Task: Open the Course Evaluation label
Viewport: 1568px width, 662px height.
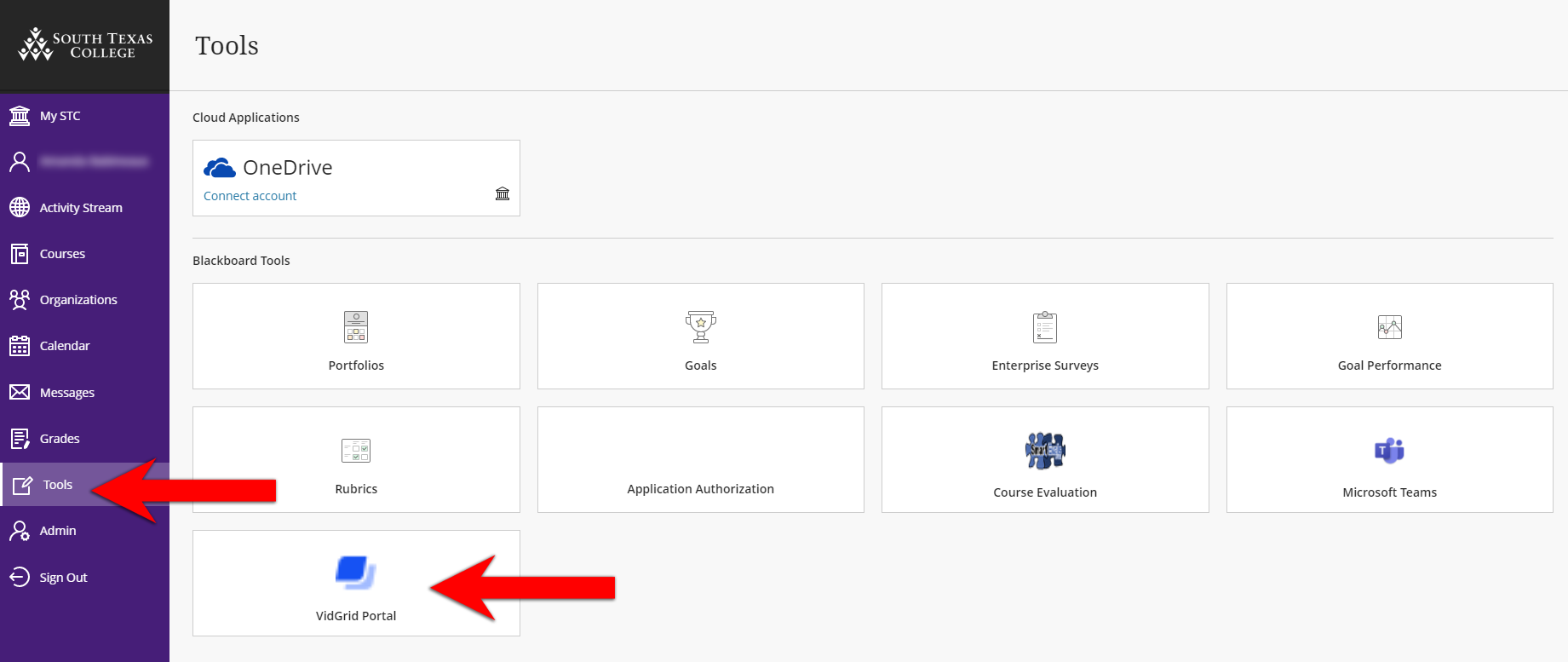Action: 1045,492
